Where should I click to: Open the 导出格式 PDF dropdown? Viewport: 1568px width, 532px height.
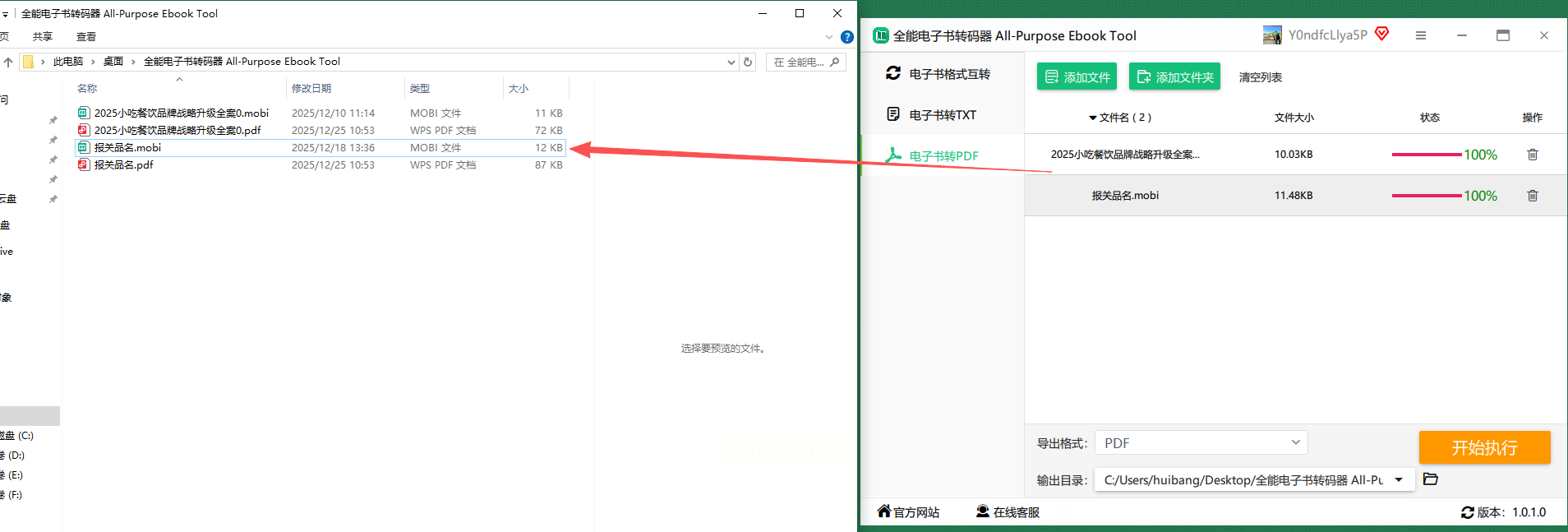coord(1201,443)
